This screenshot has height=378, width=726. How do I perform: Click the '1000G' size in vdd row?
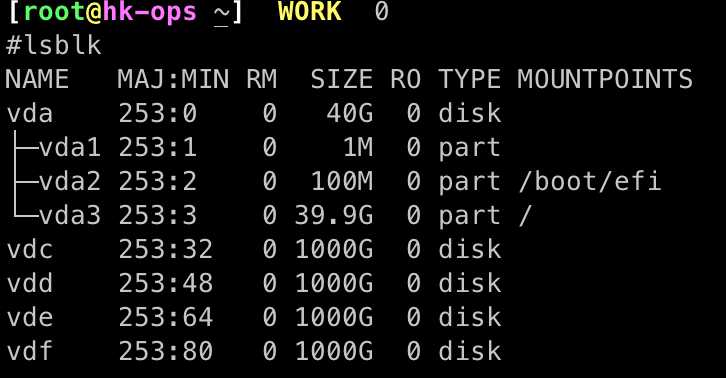(x=334, y=283)
